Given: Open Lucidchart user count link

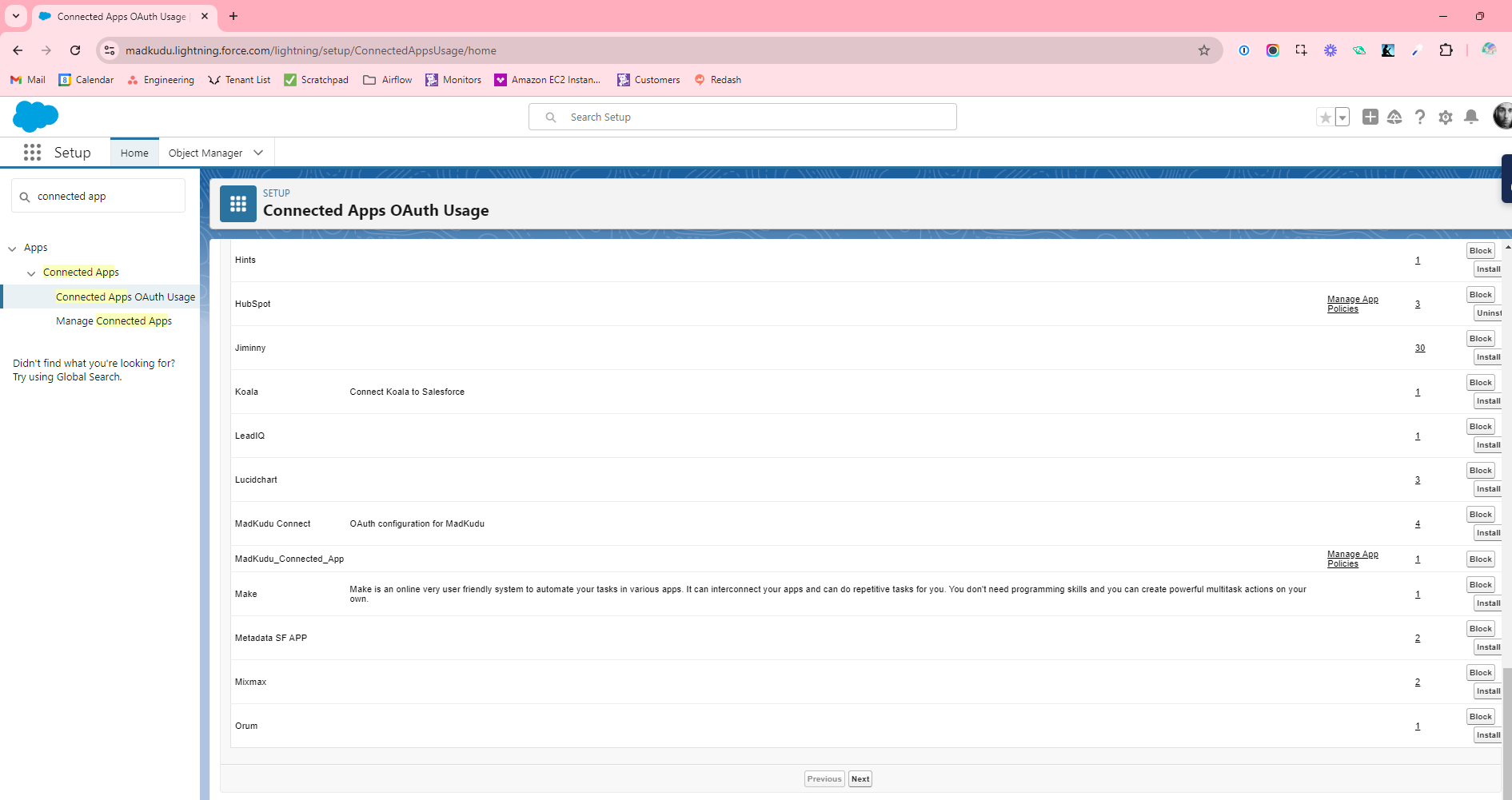Looking at the screenshot, I should (x=1418, y=480).
